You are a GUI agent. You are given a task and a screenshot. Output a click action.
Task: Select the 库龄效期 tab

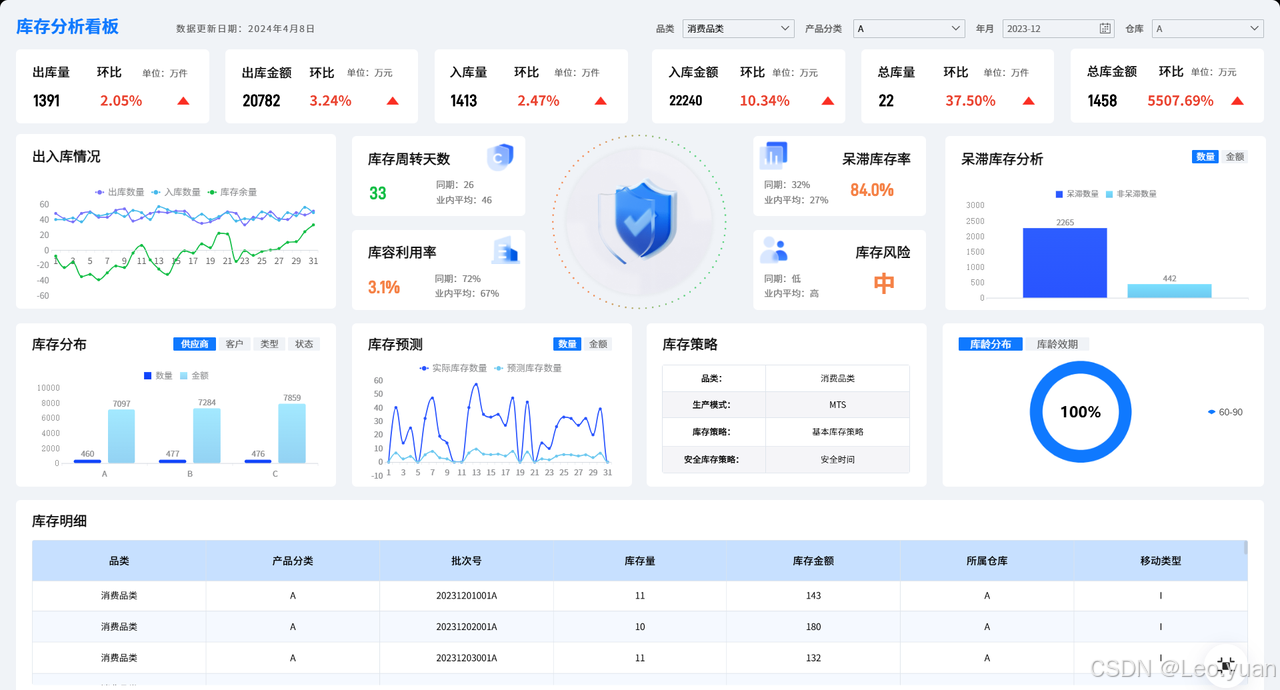pos(1057,344)
